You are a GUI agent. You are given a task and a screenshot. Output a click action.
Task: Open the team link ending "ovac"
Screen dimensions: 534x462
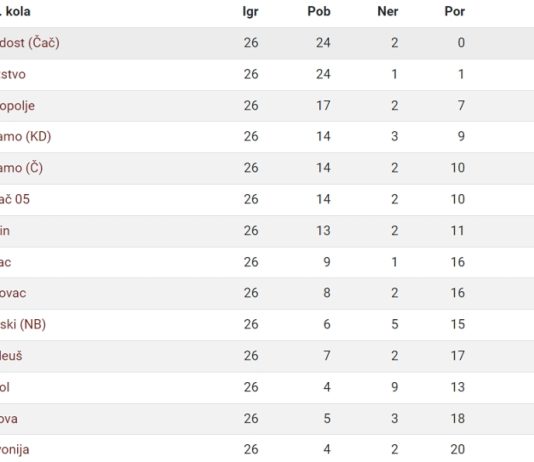tap(13, 293)
